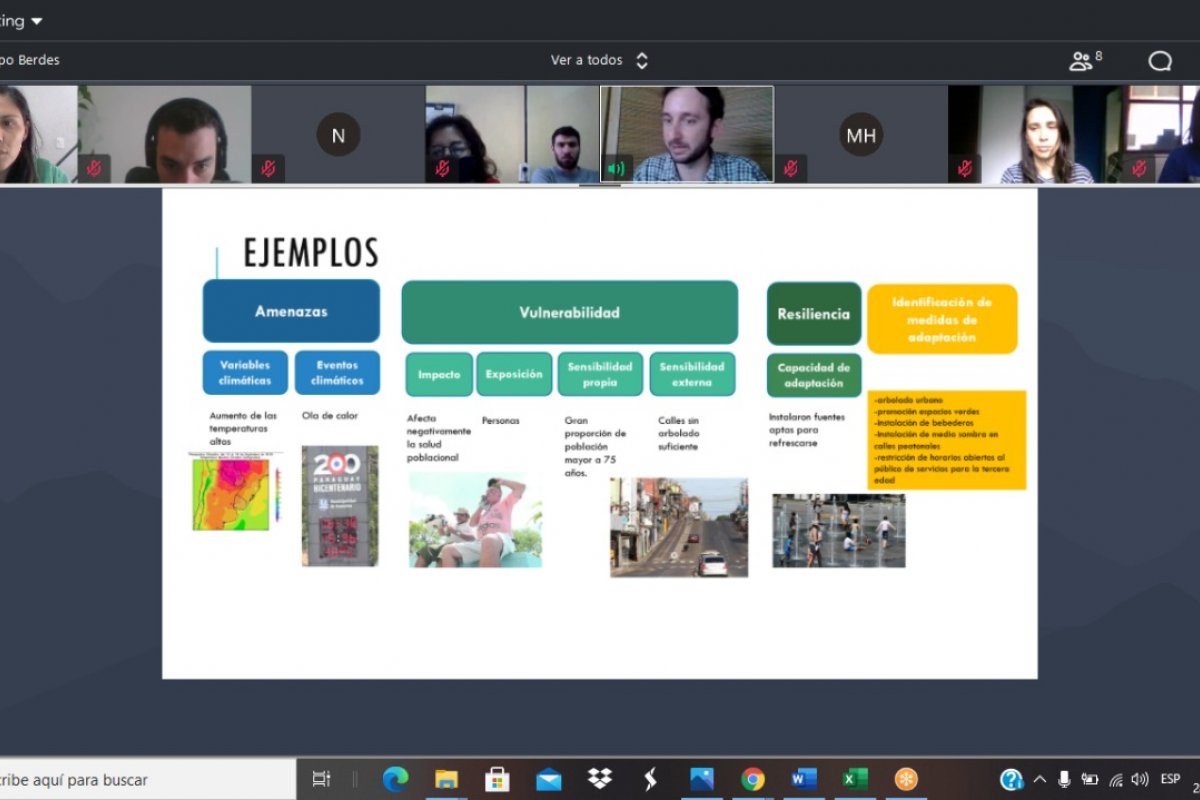Select the MH participant avatar
This screenshot has width=1200, height=800.
coord(860,135)
